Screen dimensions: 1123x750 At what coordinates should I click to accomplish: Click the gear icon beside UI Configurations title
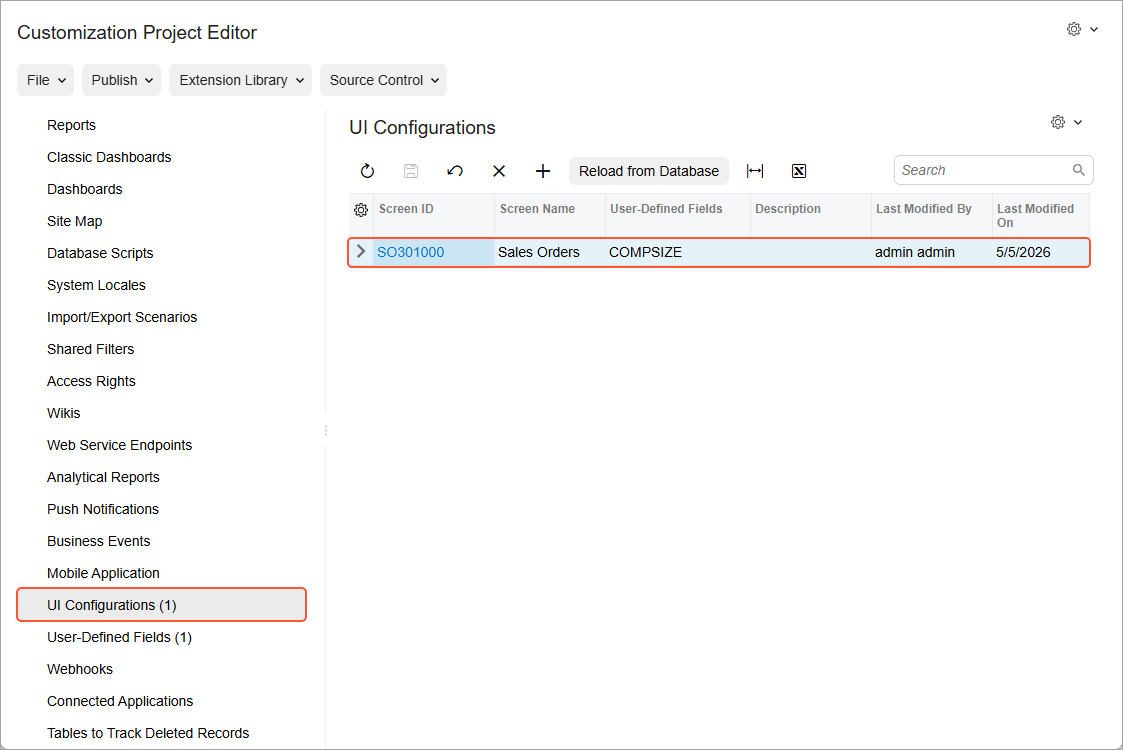tap(1058, 122)
